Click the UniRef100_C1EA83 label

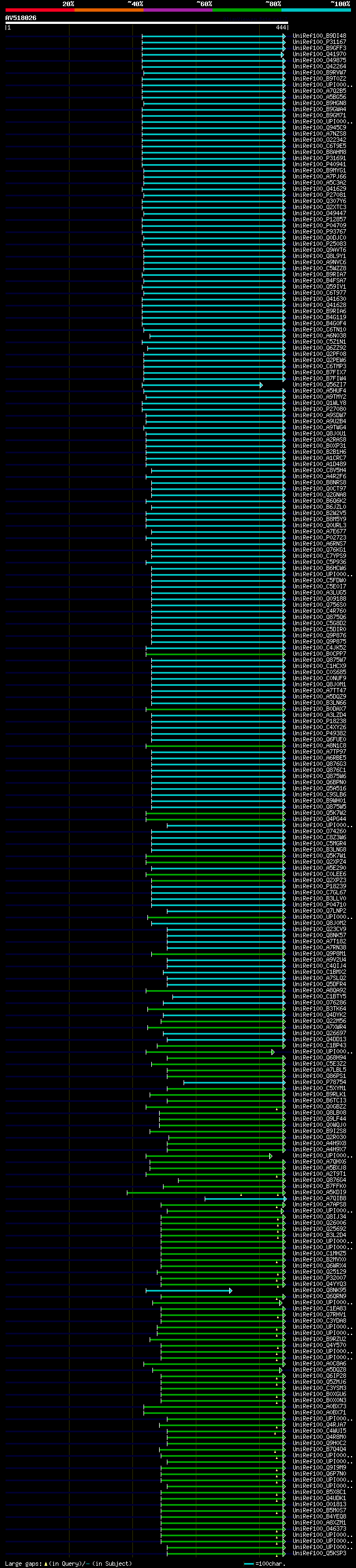point(319,1309)
